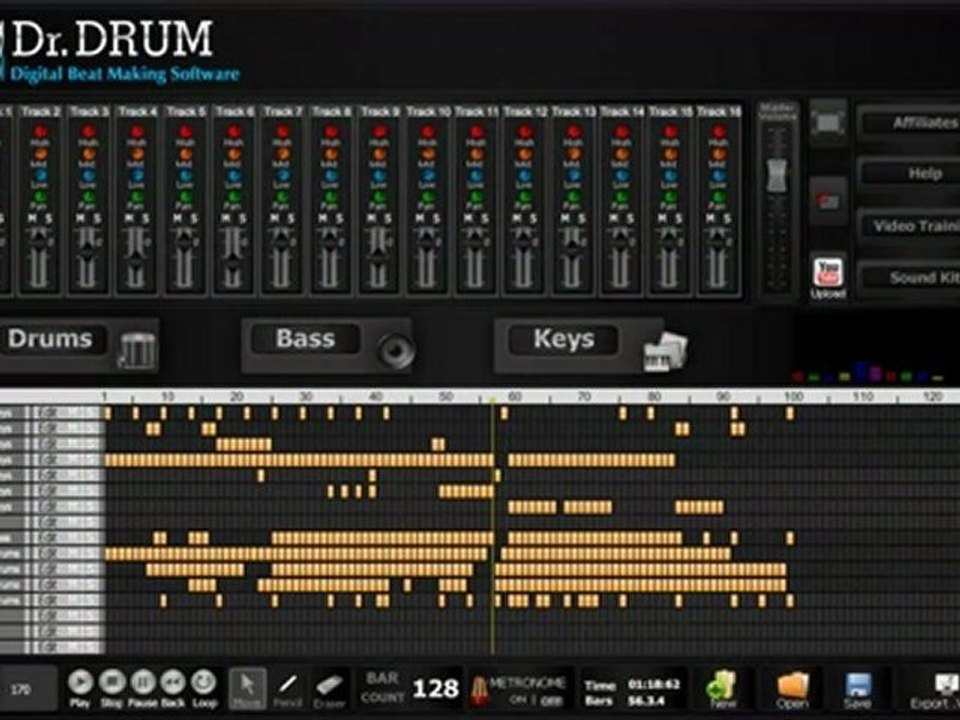This screenshot has height=720, width=960.
Task: Click the red metronome icon
Action: tap(479, 690)
